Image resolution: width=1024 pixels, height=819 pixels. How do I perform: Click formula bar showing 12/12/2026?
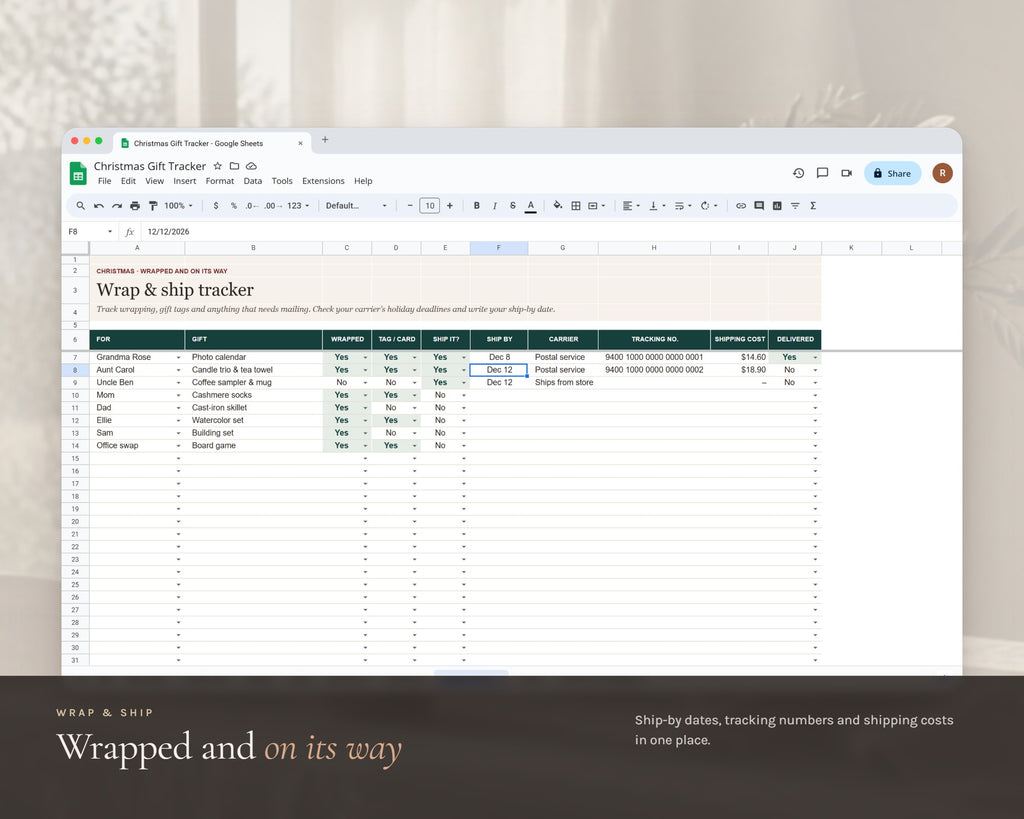click(x=549, y=231)
